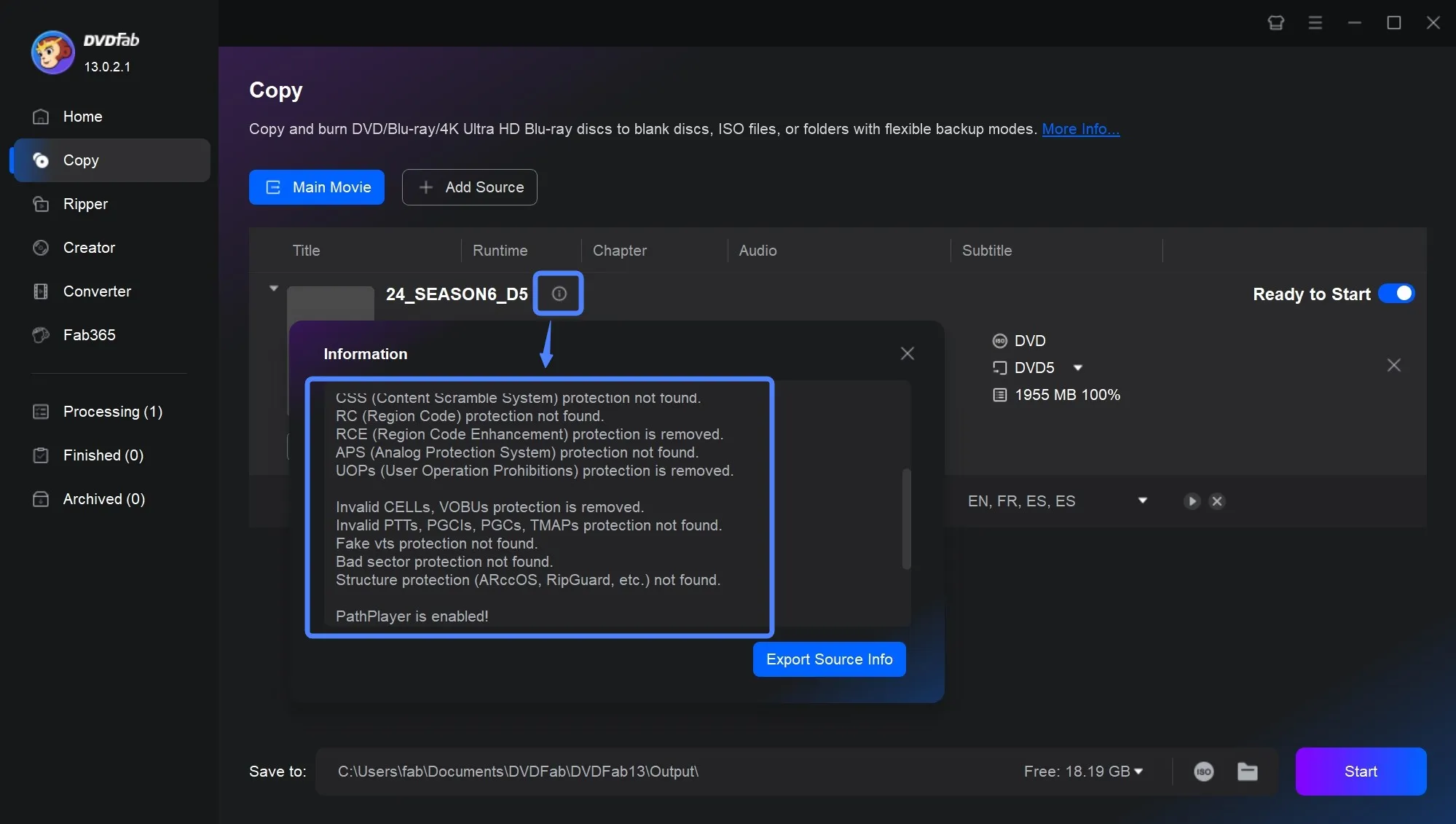The width and height of the screenshot is (1456, 824).
Task: Select the Ripper module
Action: (x=85, y=204)
